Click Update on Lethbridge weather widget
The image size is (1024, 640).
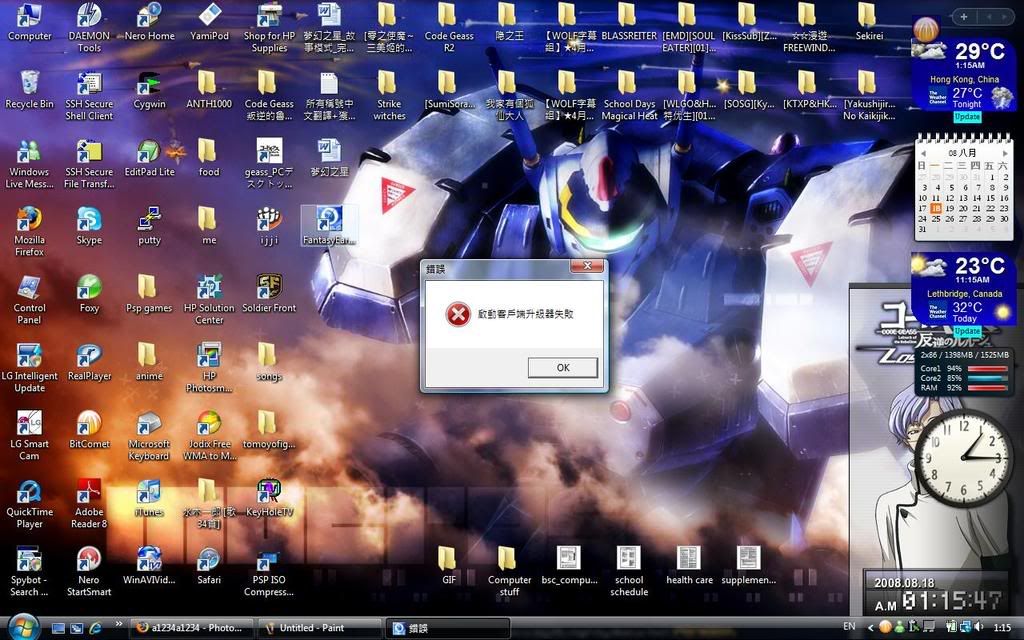point(966,331)
